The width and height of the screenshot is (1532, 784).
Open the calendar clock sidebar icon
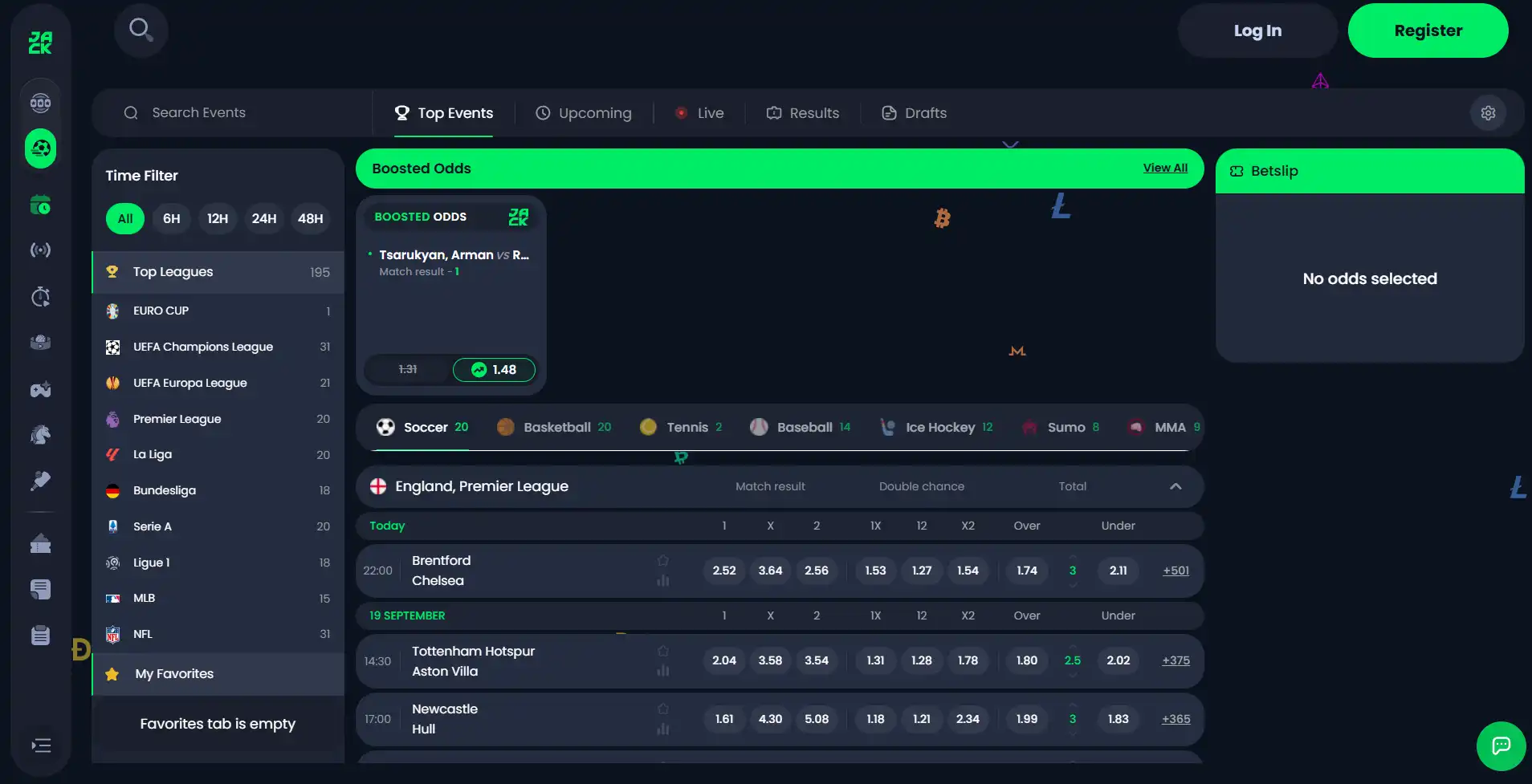point(40,205)
